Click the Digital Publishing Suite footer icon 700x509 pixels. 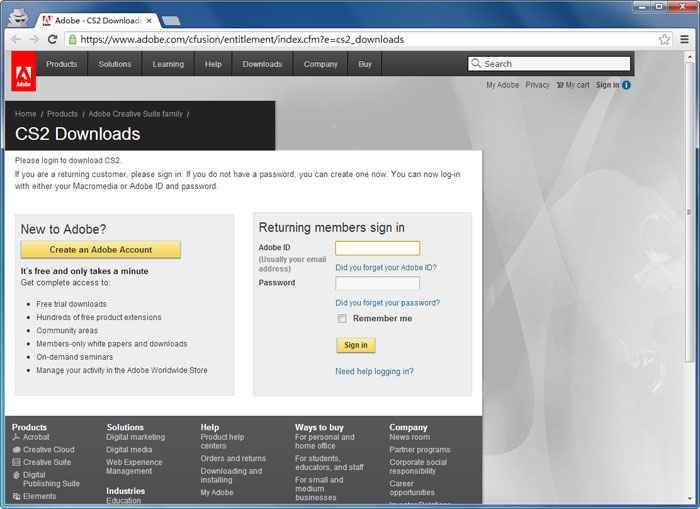[17, 475]
